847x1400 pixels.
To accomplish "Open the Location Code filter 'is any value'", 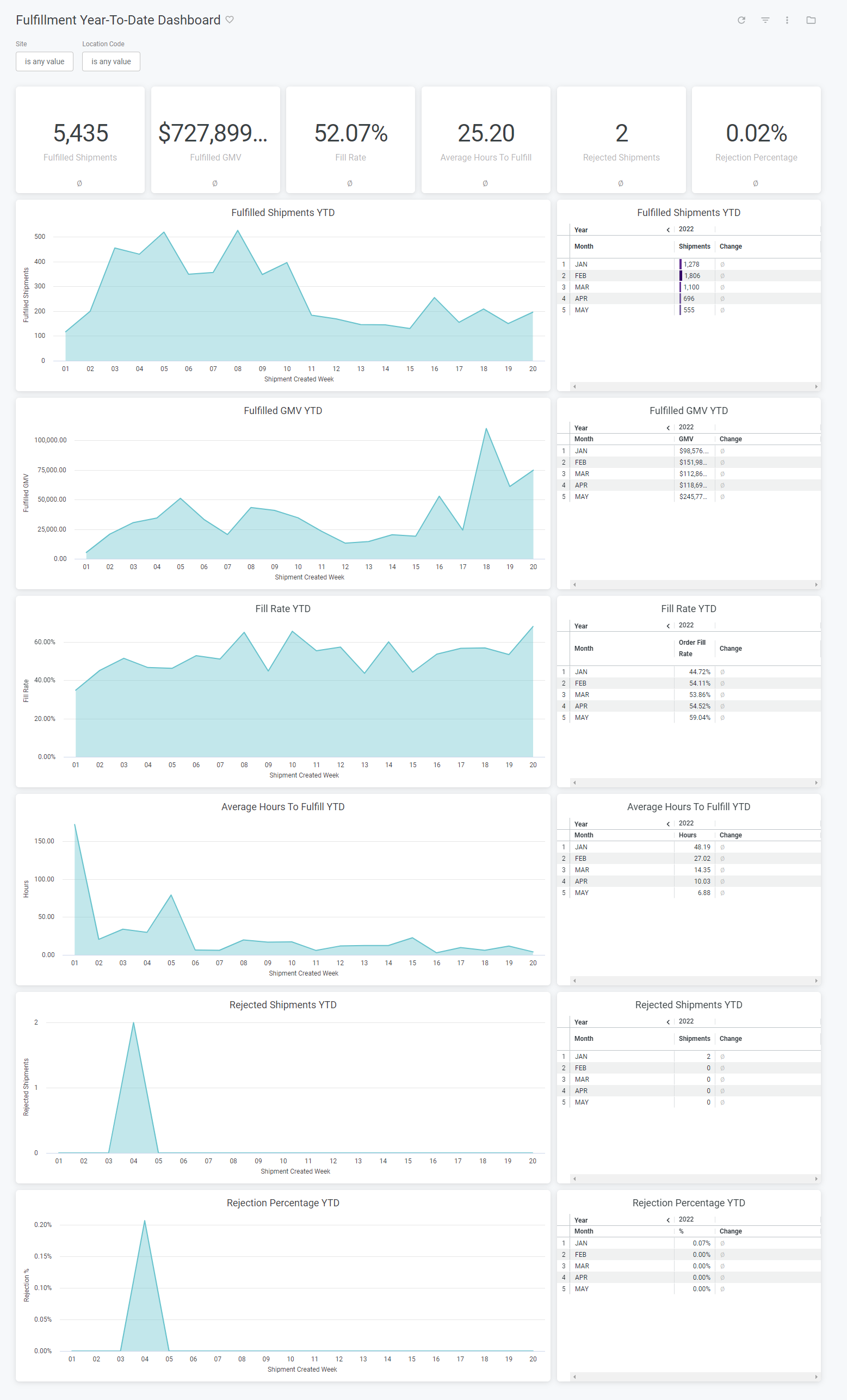I will coord(111,61).
